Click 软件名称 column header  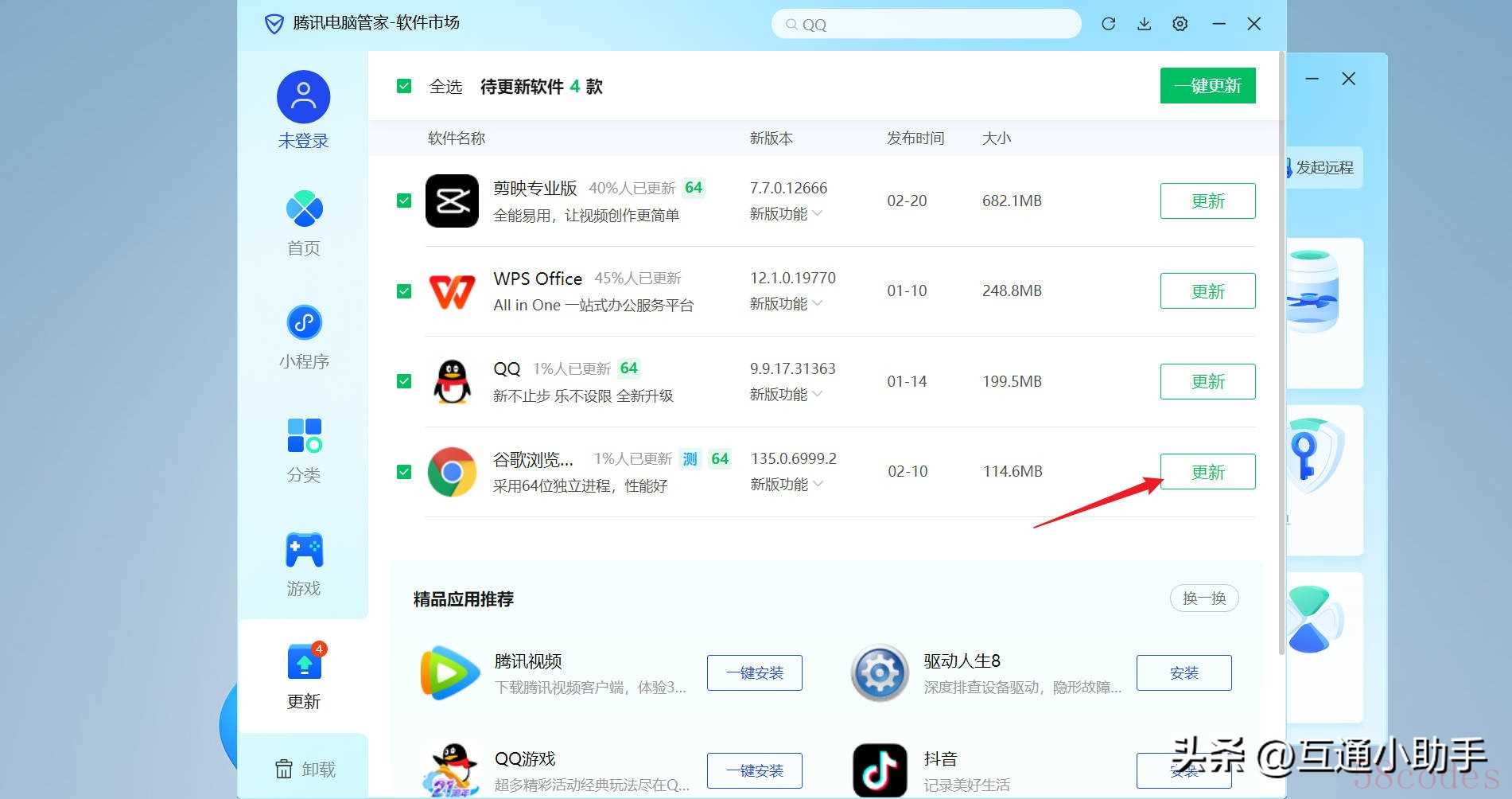point(457,138)
